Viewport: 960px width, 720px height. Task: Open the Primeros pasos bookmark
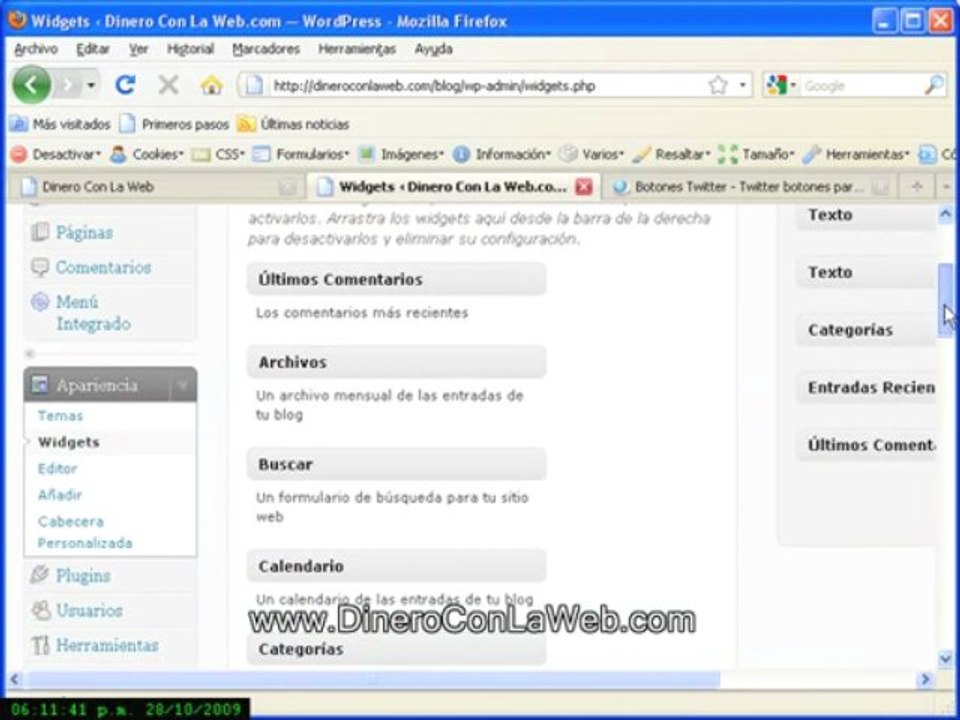tap(174, 124)
